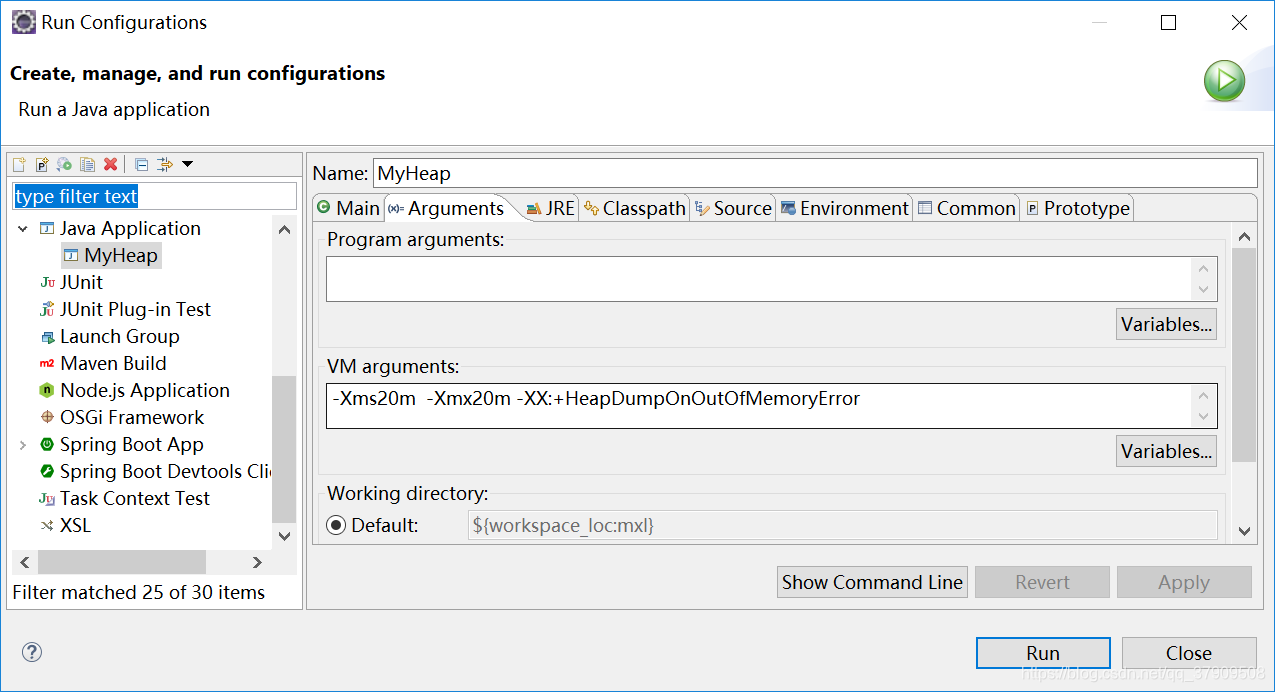Click the New prototype configuration icon
This screenshot has width=1275, height=692.
(42, 165)
